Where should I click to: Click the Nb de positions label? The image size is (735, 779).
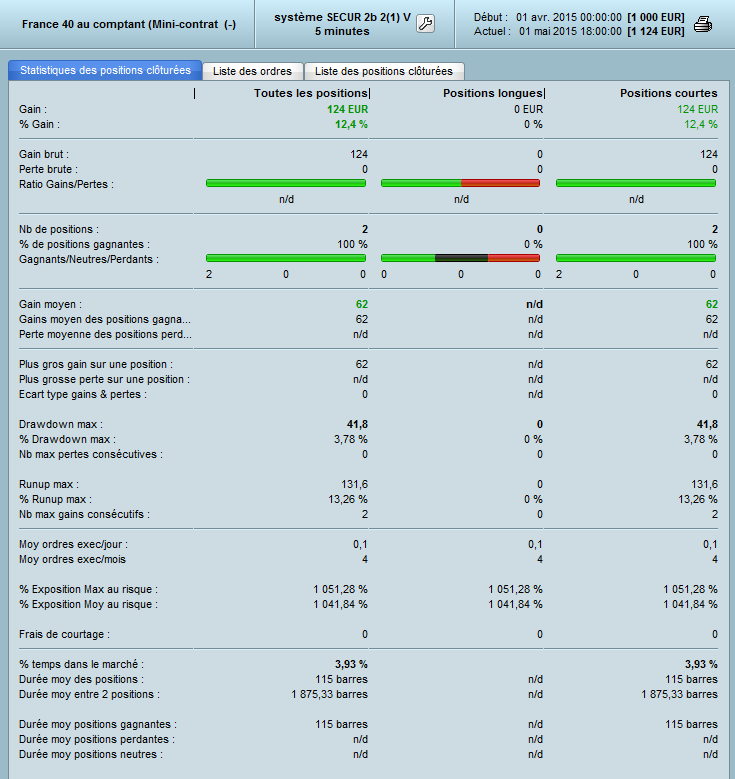[59, 230]
